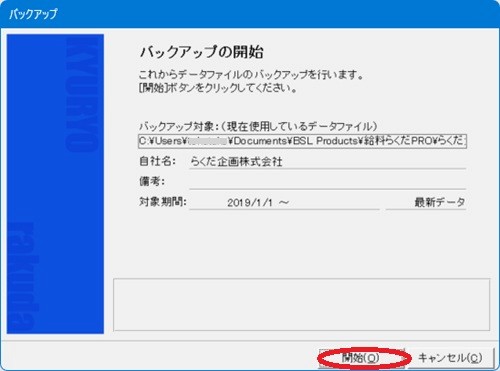Click the バックアップの開始 heading
Screen dimensions: 500x371
202,52
